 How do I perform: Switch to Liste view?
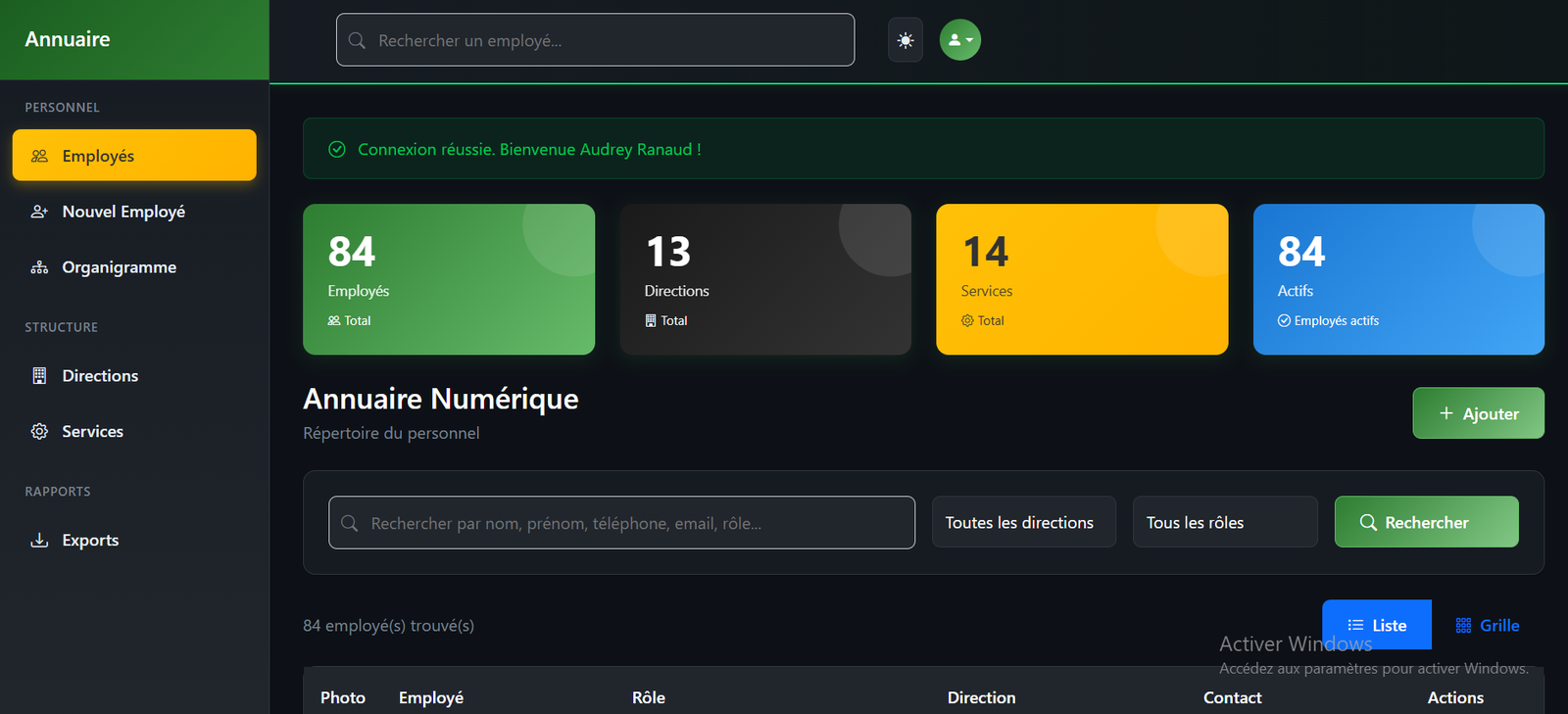tap(1377, 625)
